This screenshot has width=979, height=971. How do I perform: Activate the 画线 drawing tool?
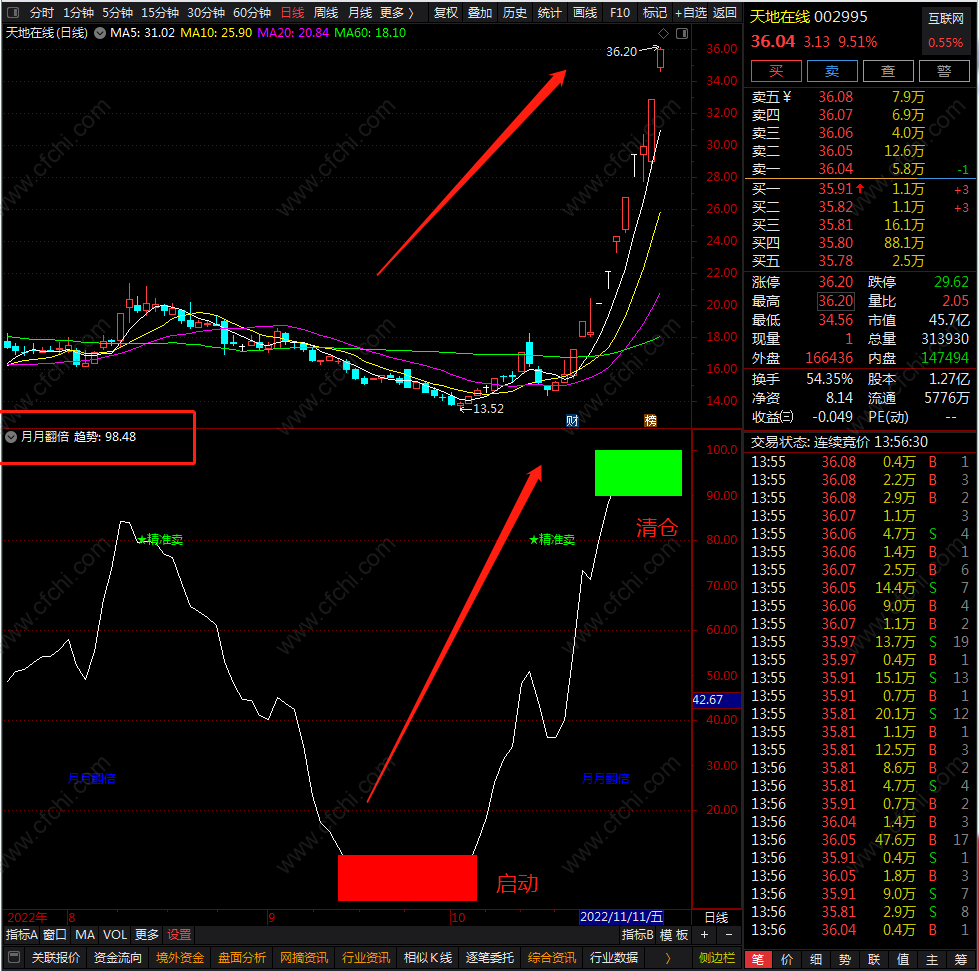585,12
